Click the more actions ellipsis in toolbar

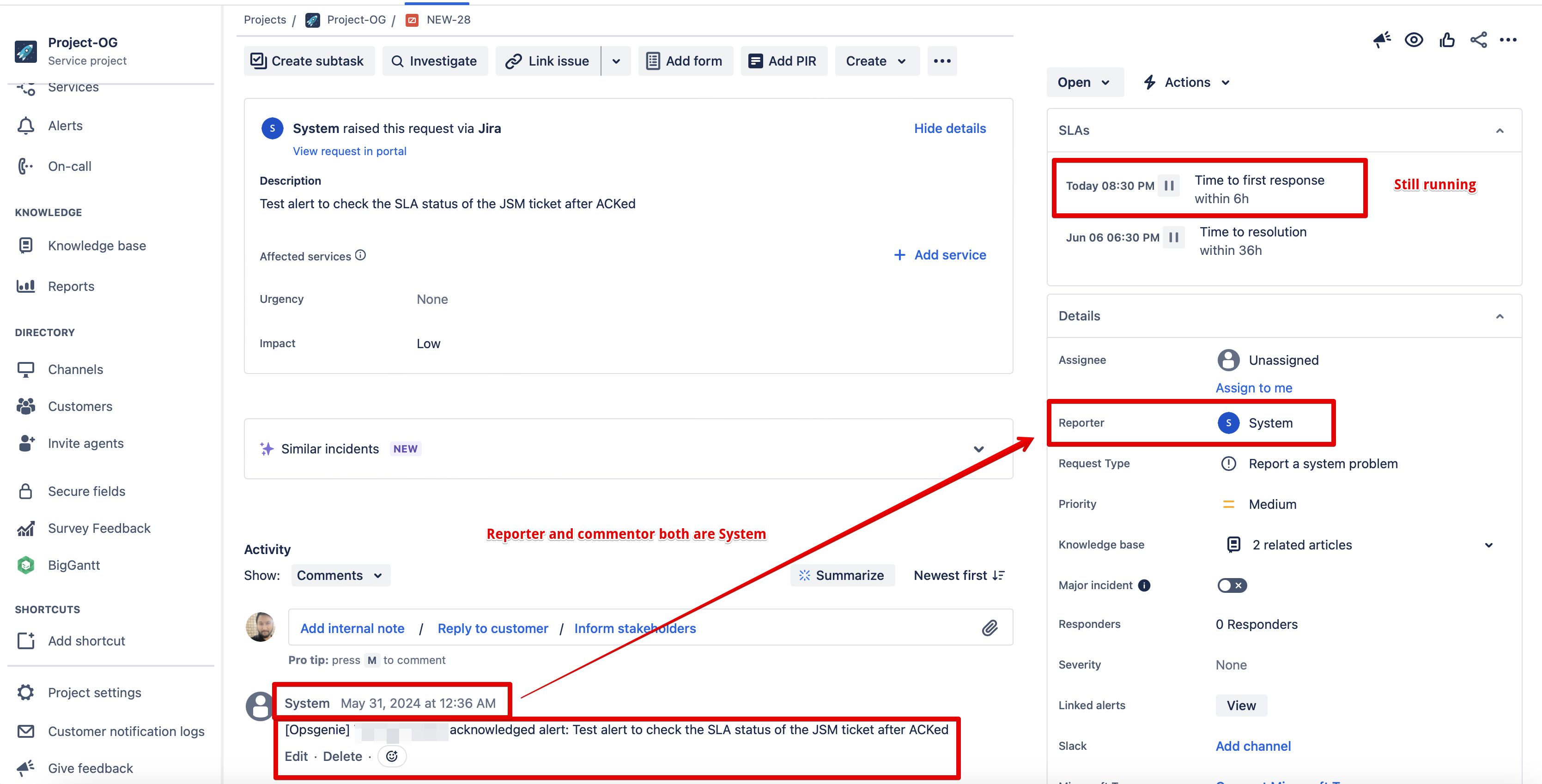click(x=941, y=61)
